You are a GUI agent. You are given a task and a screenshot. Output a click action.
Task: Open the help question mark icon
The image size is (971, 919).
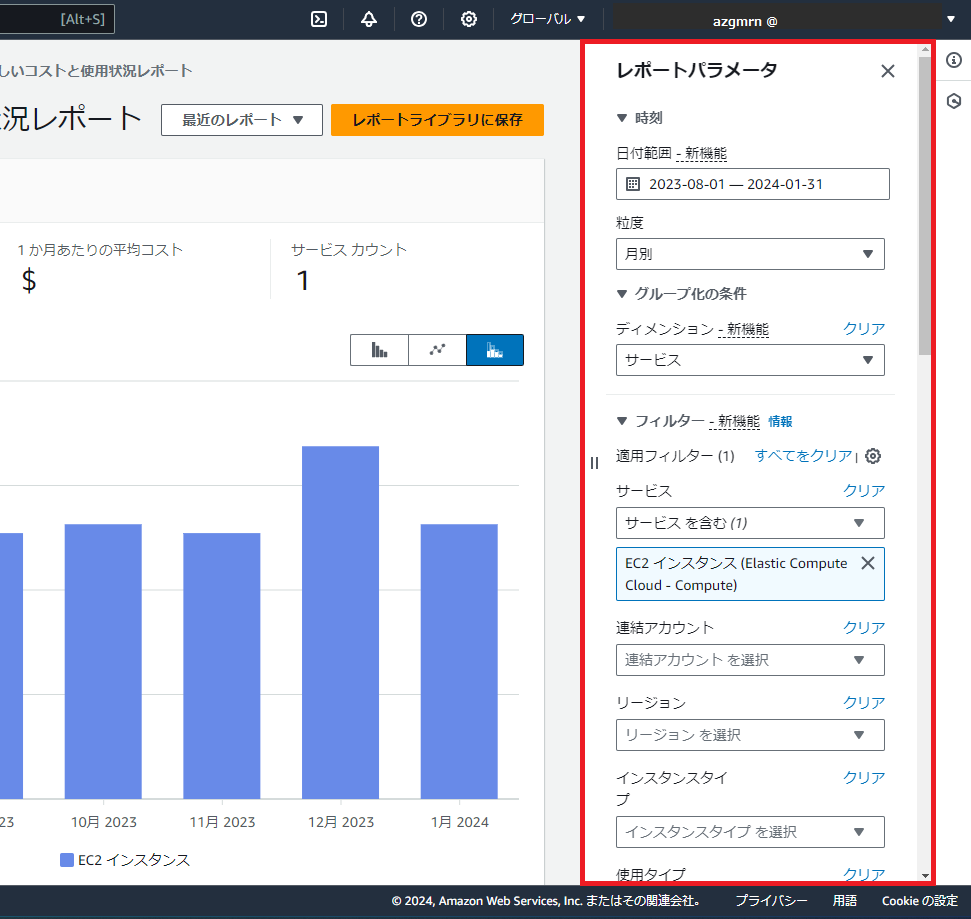[418, 18]
